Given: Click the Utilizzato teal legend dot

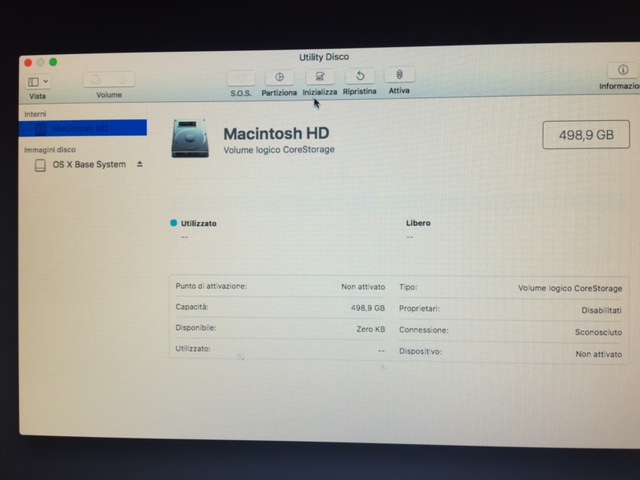Looking at the screenshot, I should (x=173, y=223).
